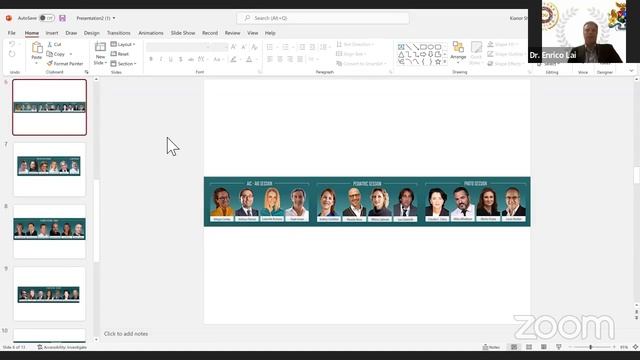The height and width of the screenshot is (360, 640).
Task: Click the Undo icon
Action: [12, 44]
